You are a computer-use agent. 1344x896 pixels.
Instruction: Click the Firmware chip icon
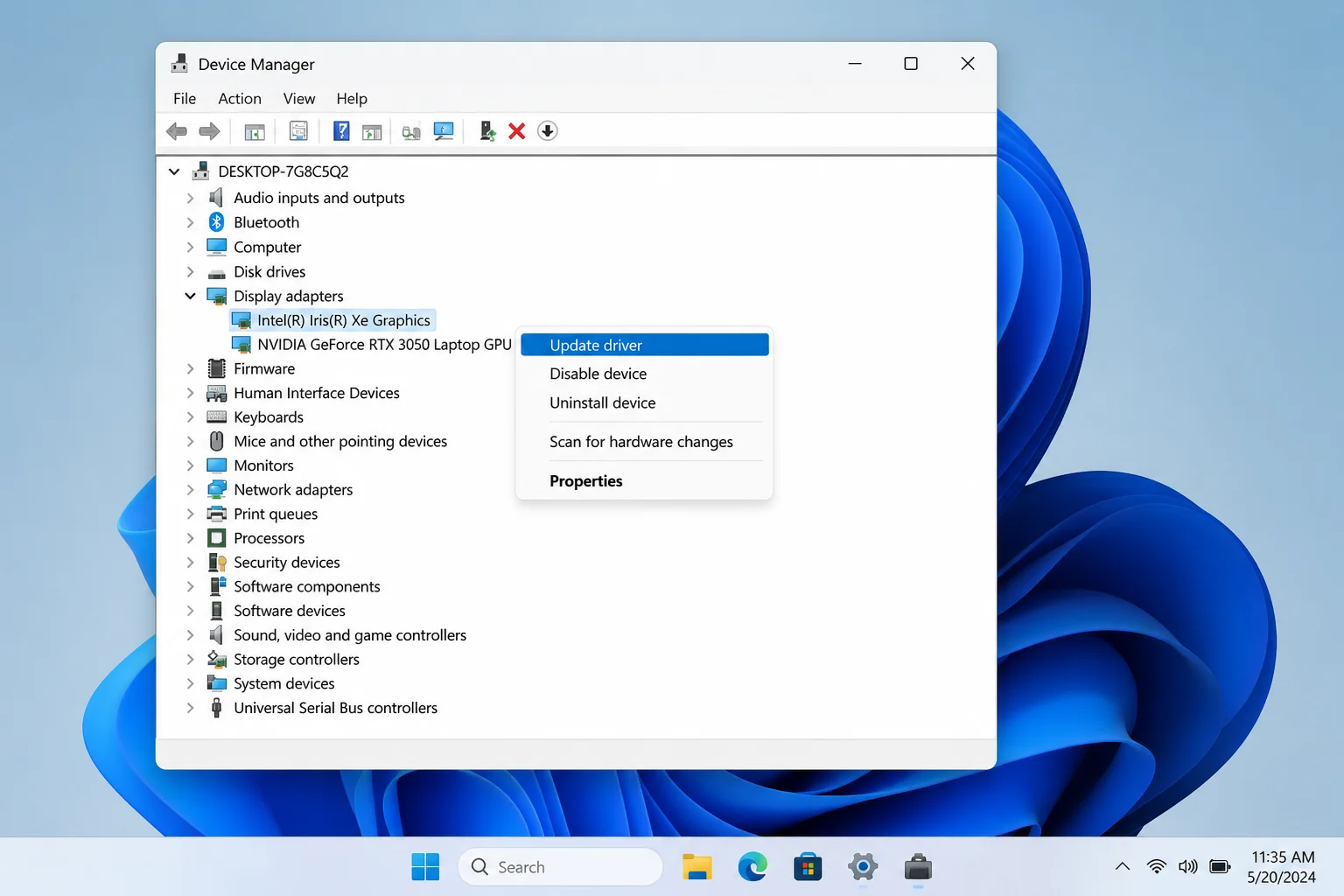click(x=217, y=368)
